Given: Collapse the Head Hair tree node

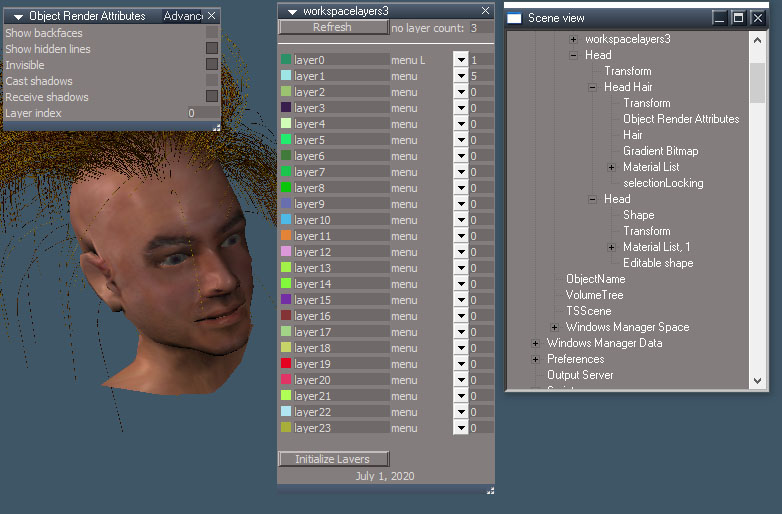Looking at the screenshot, I should (x=592, y=87).
